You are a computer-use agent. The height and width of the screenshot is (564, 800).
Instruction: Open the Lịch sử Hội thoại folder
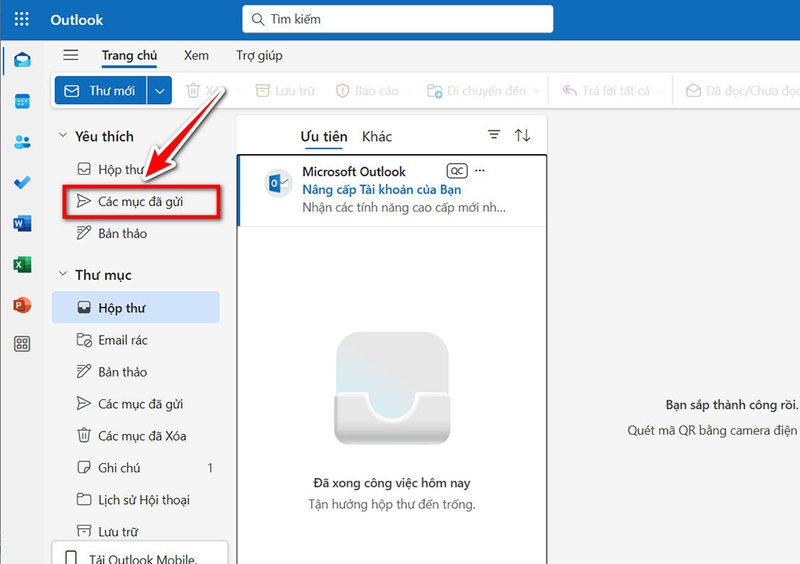[136, 500]
